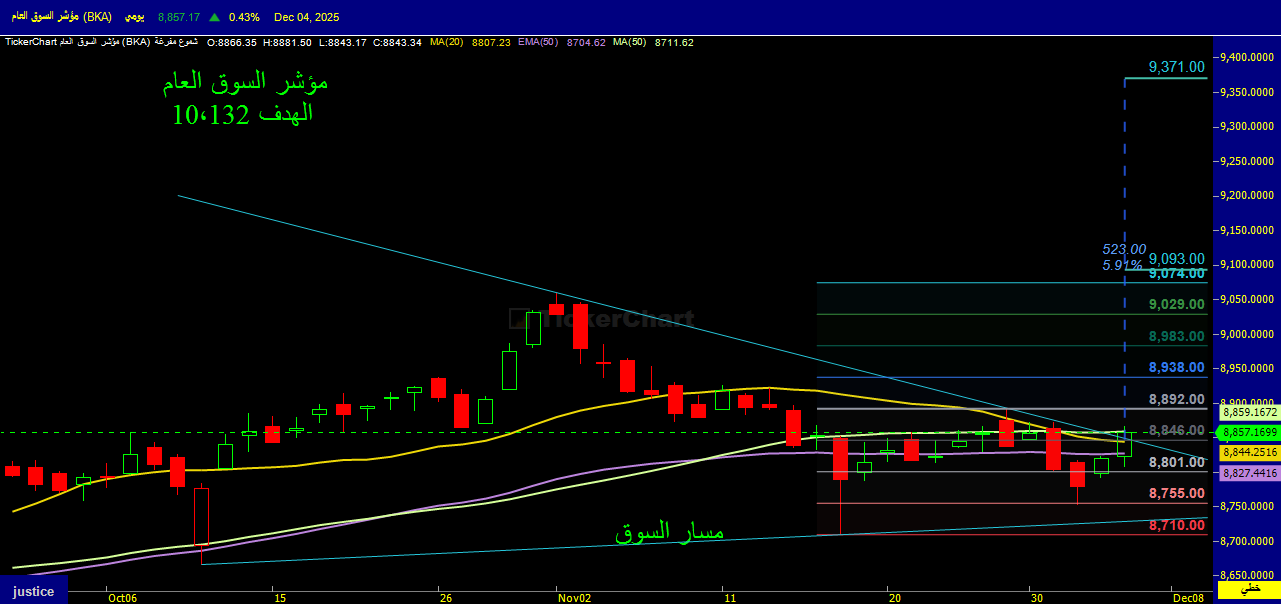Click the yellow MA(20) value tag 8,844.2516
The width and height of the screenshot is (1281, 604).
(x=1249, y=453)
